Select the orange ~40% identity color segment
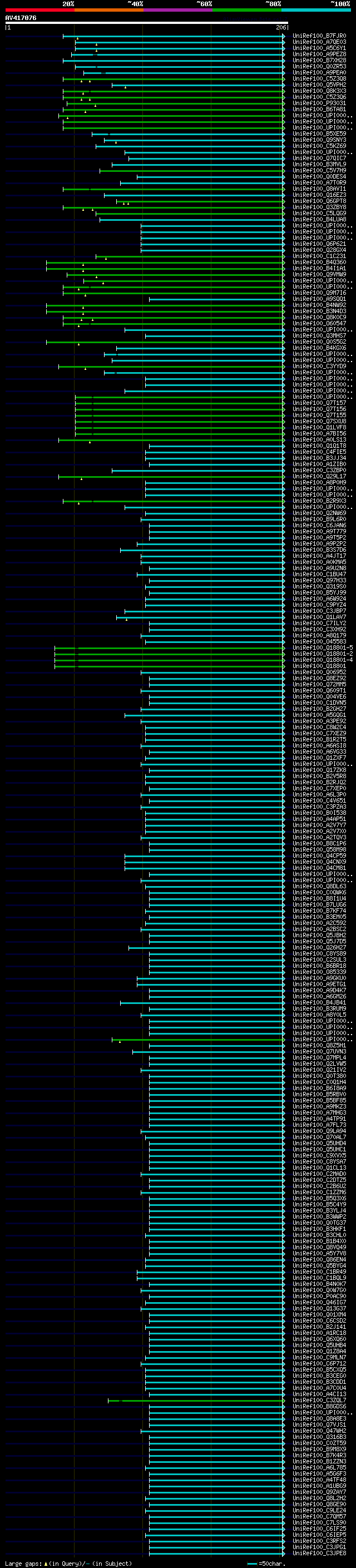Viewport: 356px width, 1568px height. 108,10
